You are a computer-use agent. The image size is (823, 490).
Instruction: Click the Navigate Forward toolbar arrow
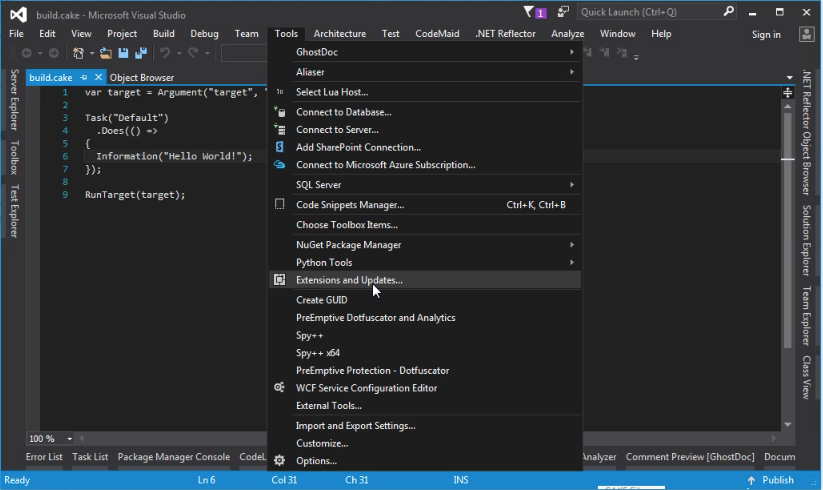[54, 53]
